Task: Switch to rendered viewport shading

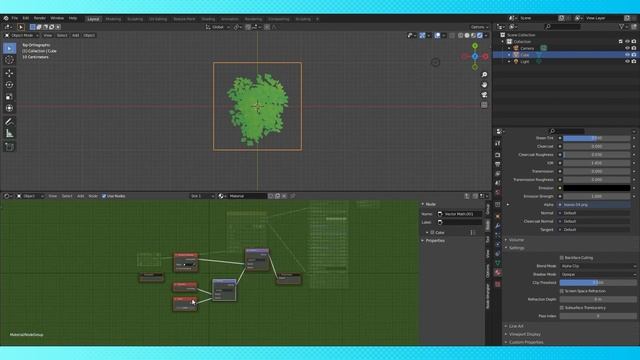Action: click(480, 36)
